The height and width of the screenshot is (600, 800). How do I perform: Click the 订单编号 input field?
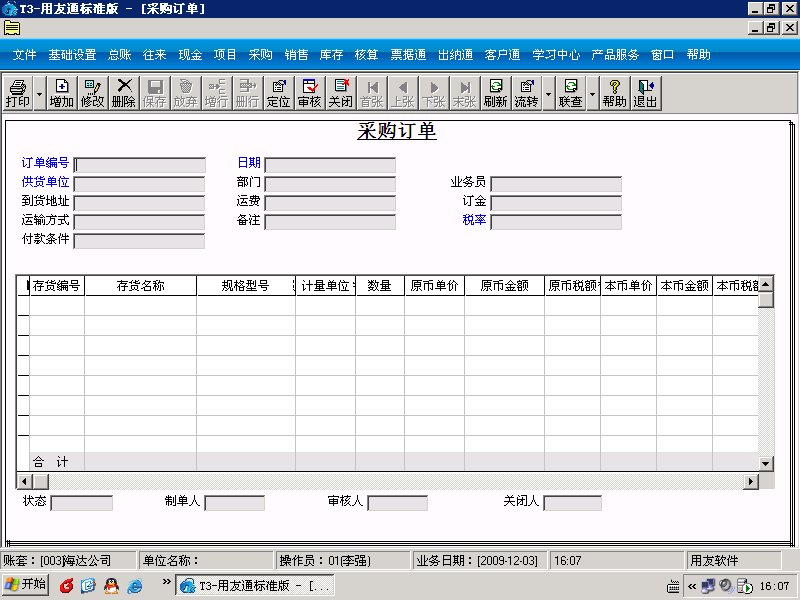[140, 165]
